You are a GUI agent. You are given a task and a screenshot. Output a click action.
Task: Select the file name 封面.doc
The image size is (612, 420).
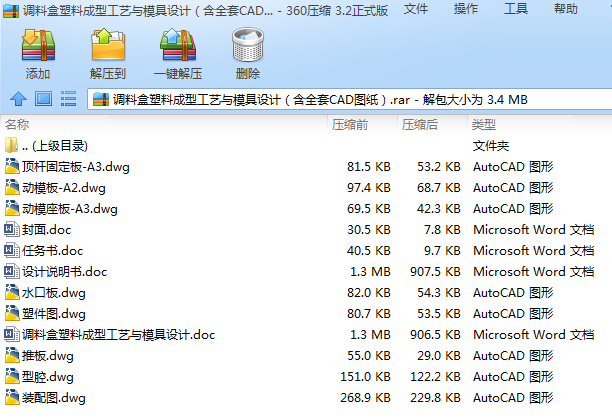pyautogui.click(x=46, y=230)
